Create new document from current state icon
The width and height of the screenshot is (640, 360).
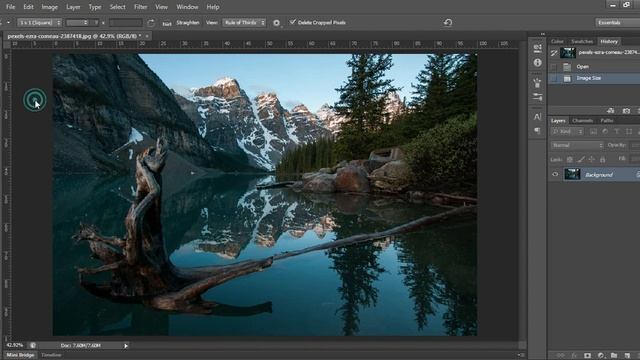click(x=611, y=111)
